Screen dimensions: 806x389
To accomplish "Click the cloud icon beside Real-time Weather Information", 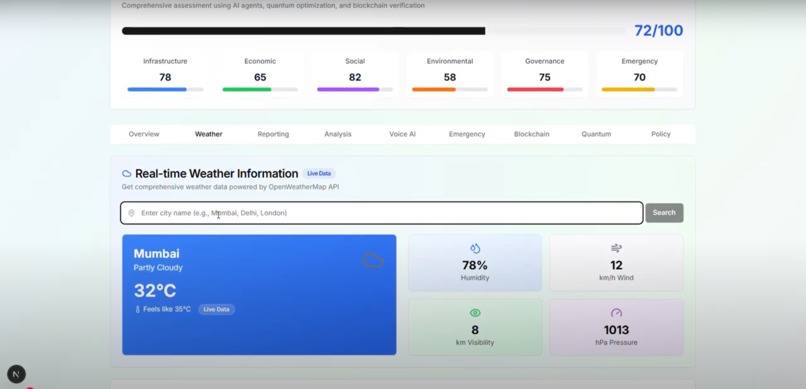I will point(126,174).
